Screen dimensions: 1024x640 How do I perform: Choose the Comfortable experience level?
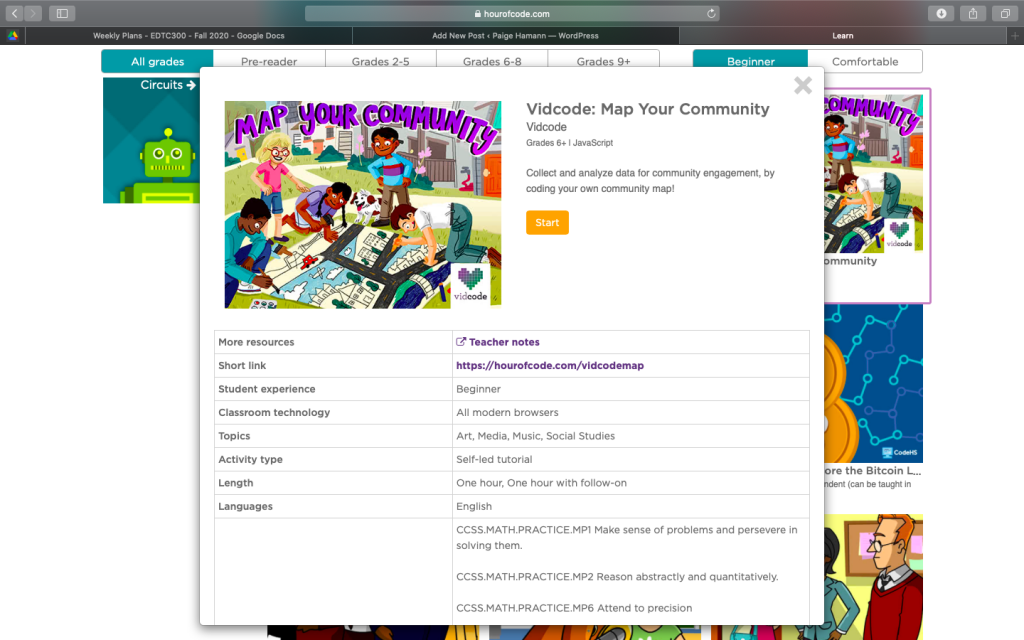click(x=865, y=61)
